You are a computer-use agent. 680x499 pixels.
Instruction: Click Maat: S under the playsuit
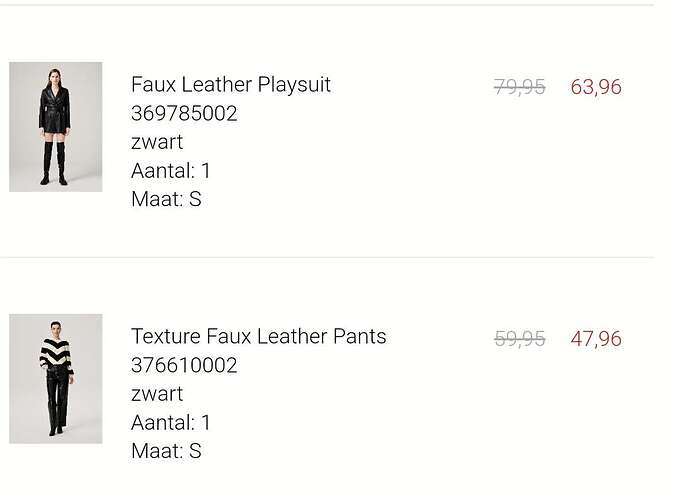coord(166,199)
